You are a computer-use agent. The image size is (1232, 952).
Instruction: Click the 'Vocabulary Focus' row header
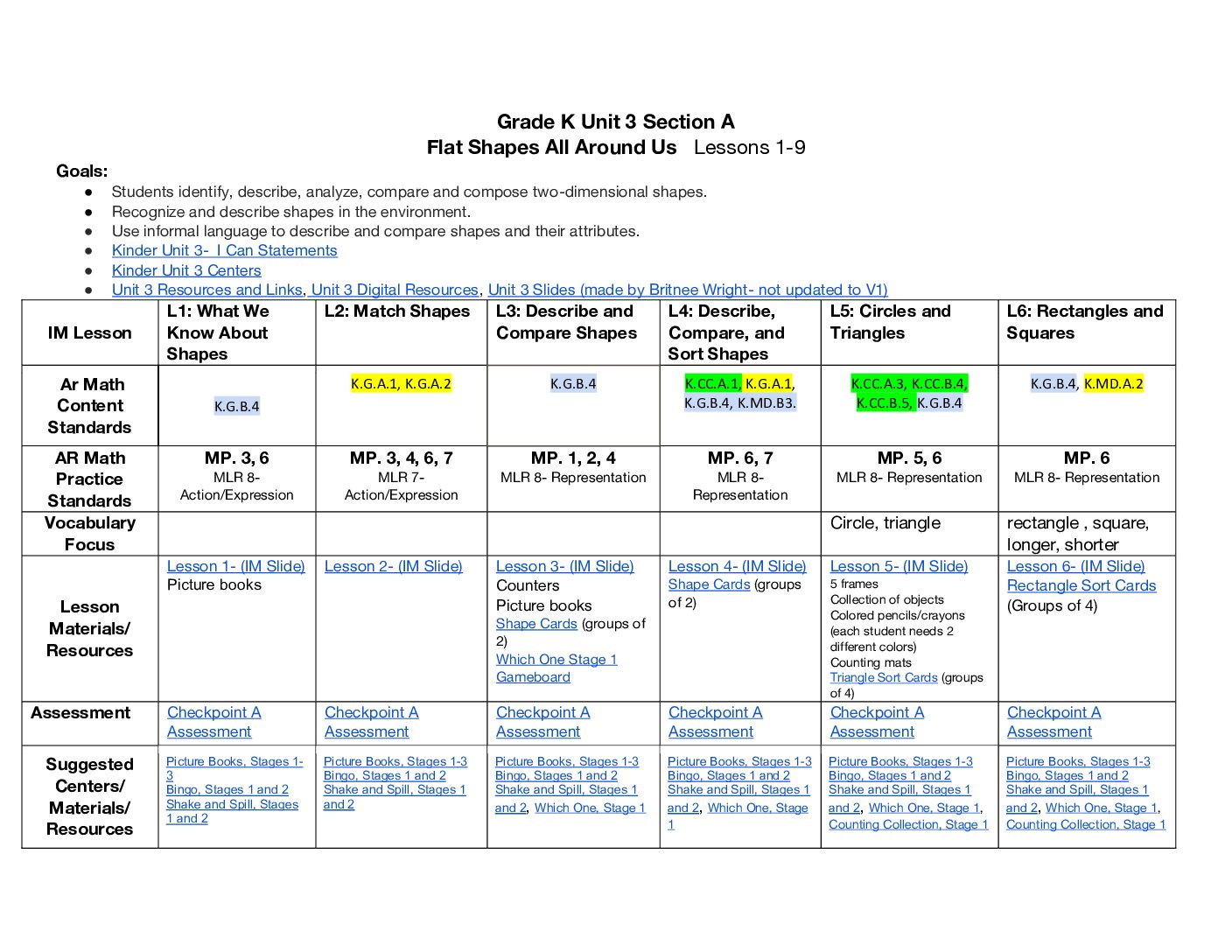[90, 533]
